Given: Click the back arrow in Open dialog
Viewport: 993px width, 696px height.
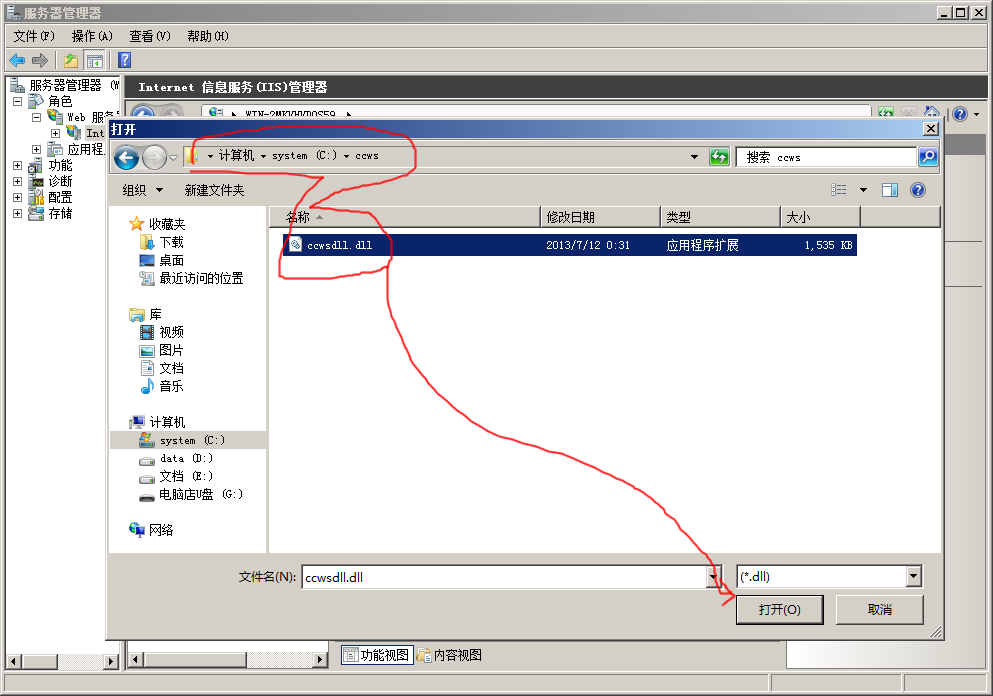Looking at the screenshot, I should tap(126, 157).
